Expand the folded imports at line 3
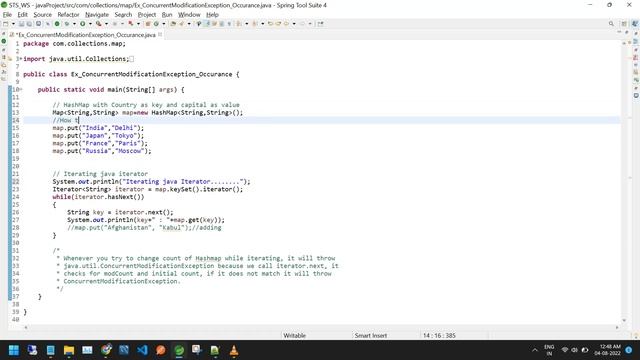The height and width of the screenshot is (360, 640). click(x=21, y=59)
